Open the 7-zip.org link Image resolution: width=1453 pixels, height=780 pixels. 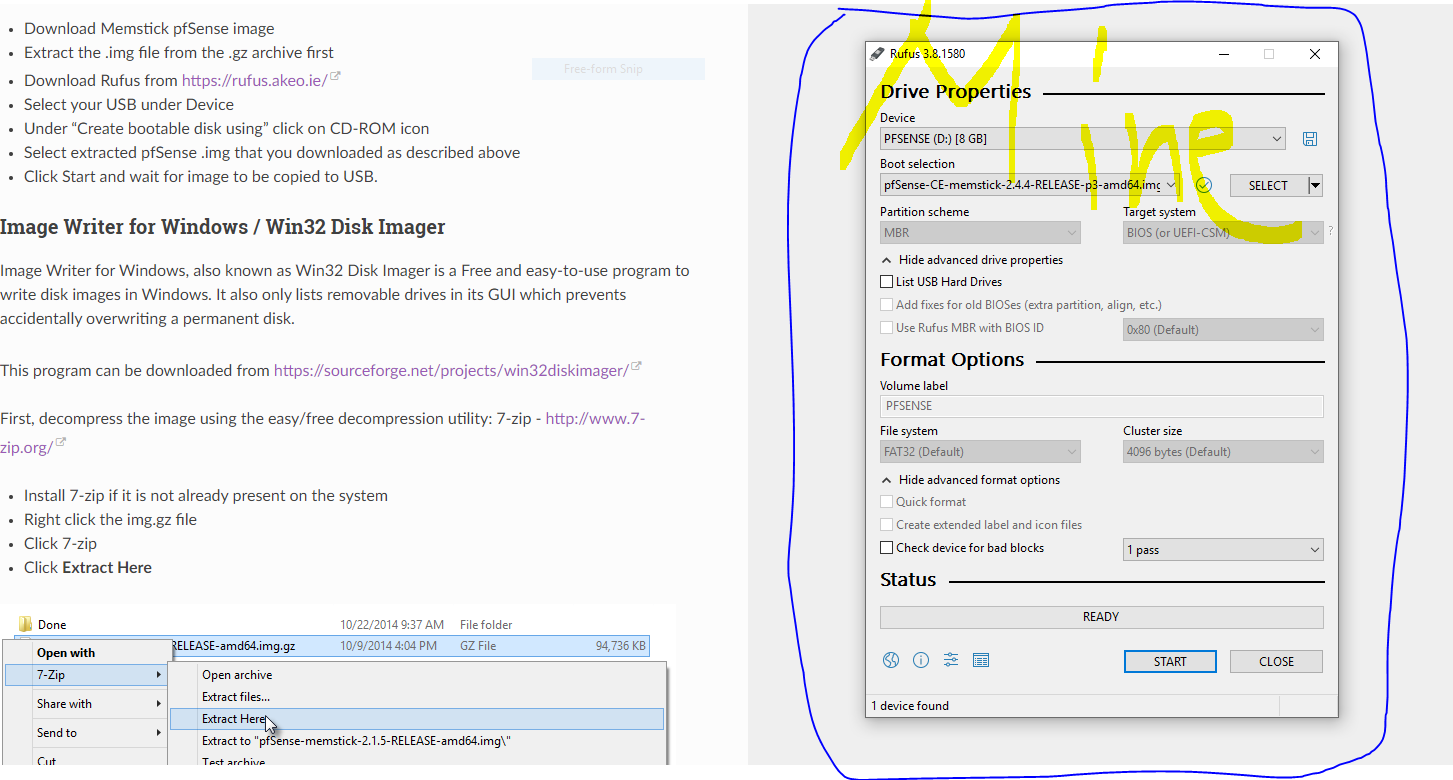(x=595, y=418)
